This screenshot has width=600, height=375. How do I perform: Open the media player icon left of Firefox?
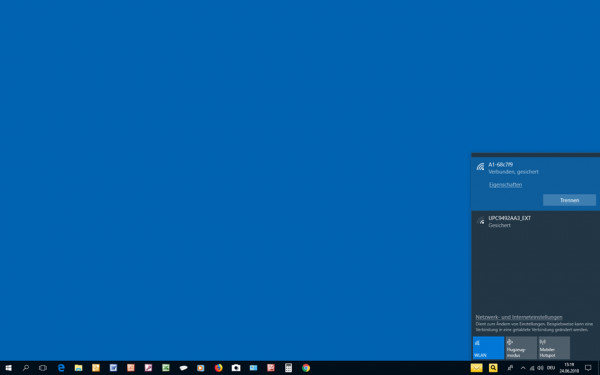pyautogui.click(x=201, y=368)
